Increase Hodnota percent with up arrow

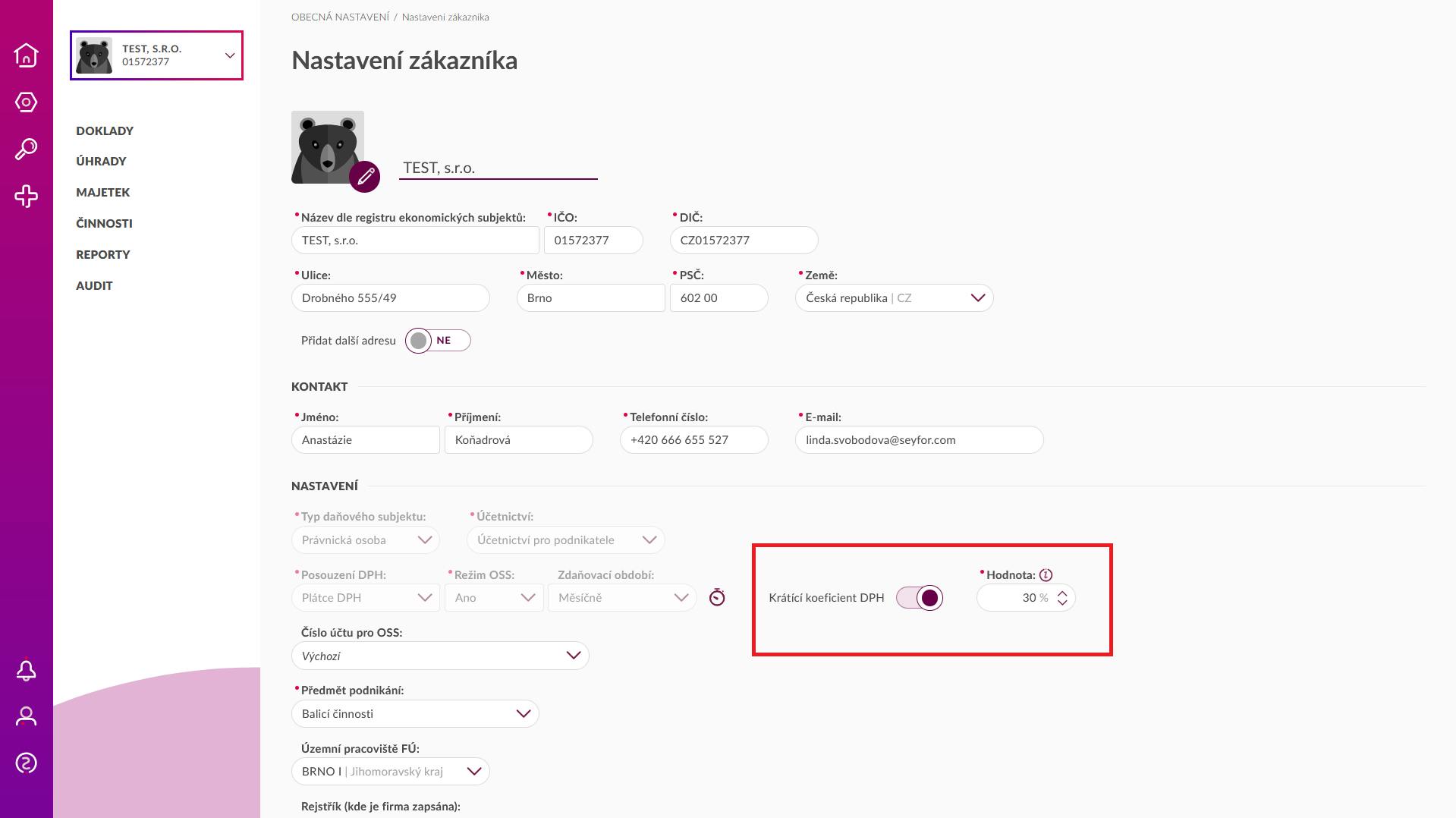(x=1062, y=593)
